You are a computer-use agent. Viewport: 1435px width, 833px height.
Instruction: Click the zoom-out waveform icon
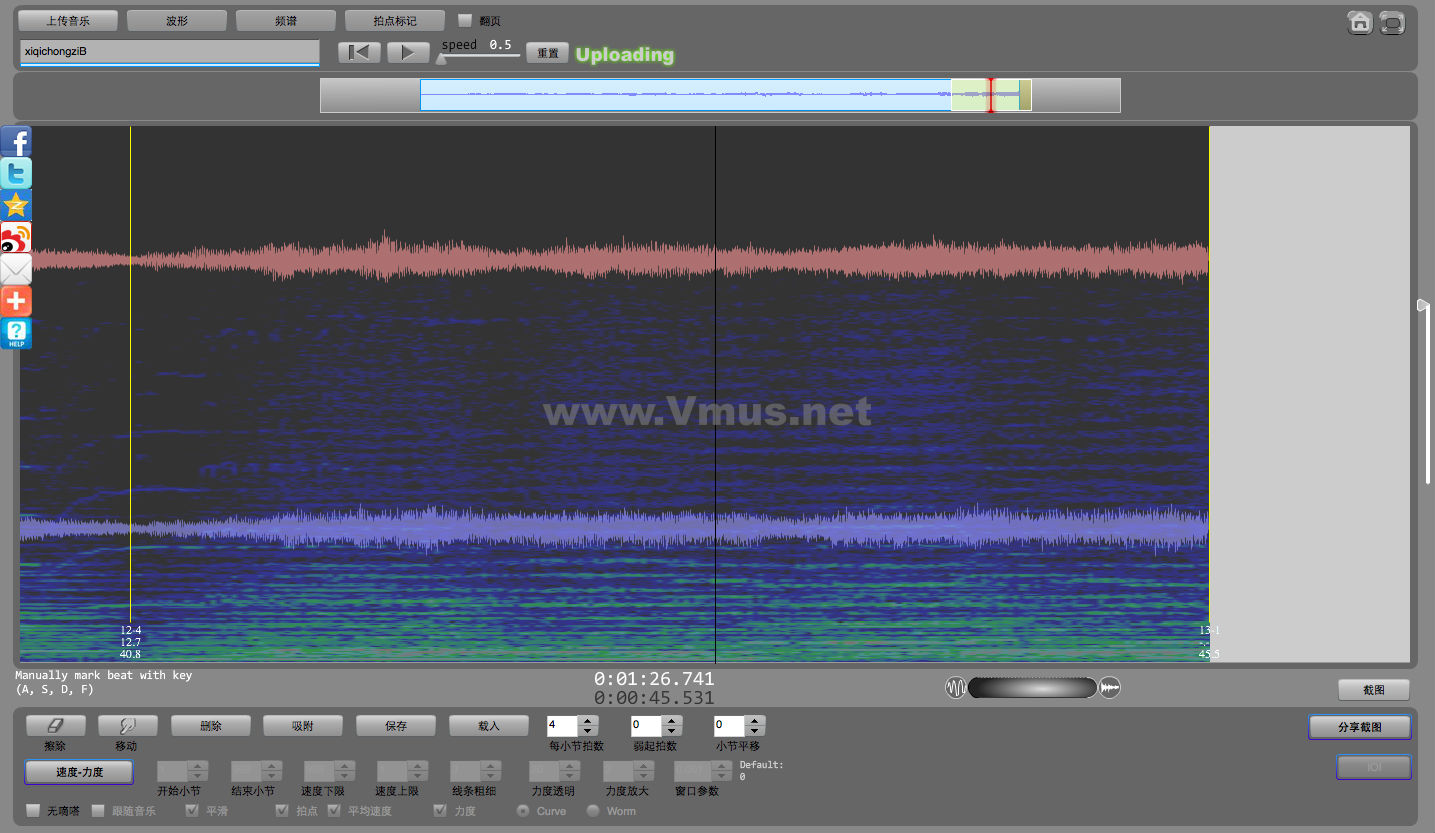[955, 688]
